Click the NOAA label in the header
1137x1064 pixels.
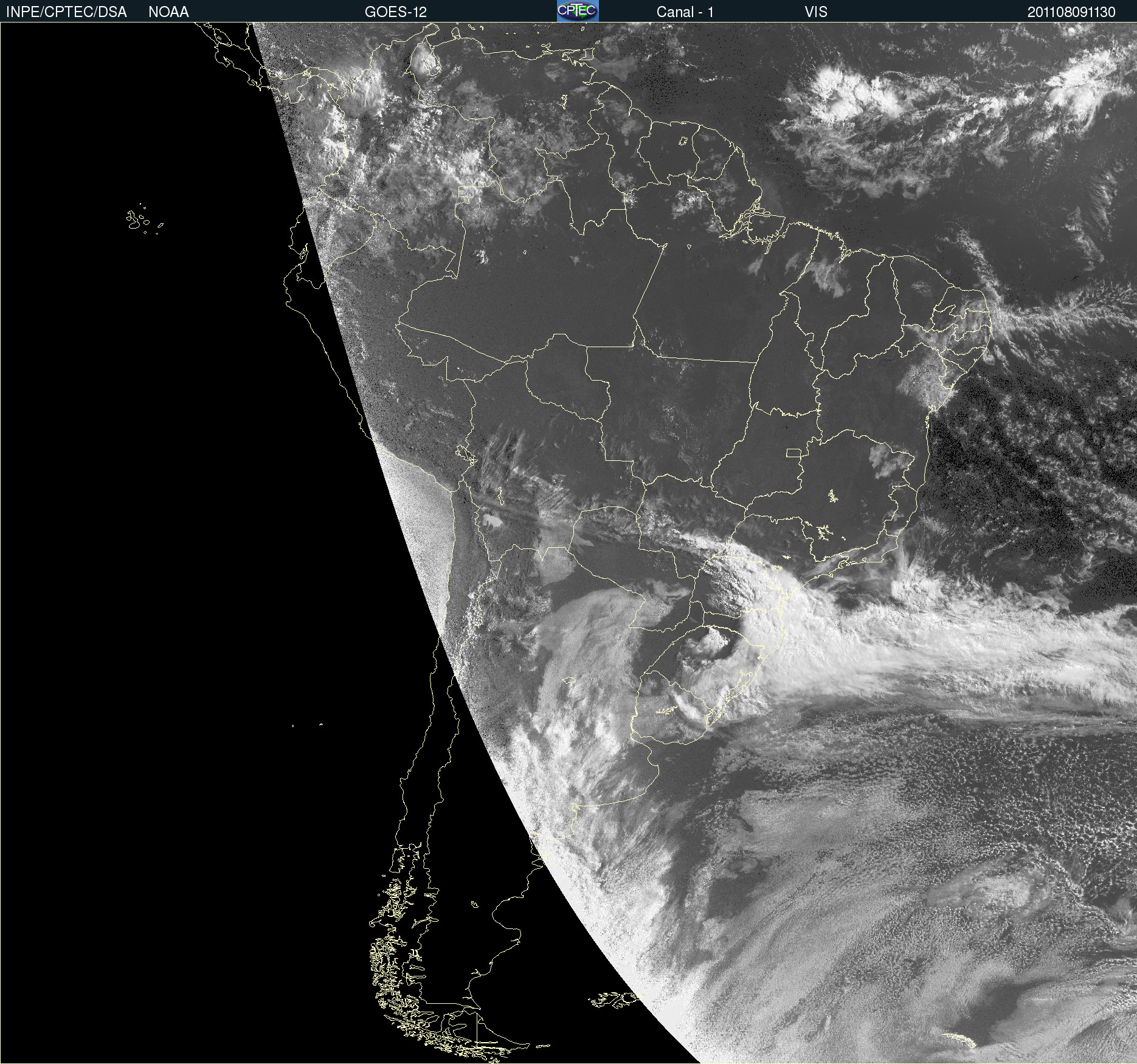point(168,12)
